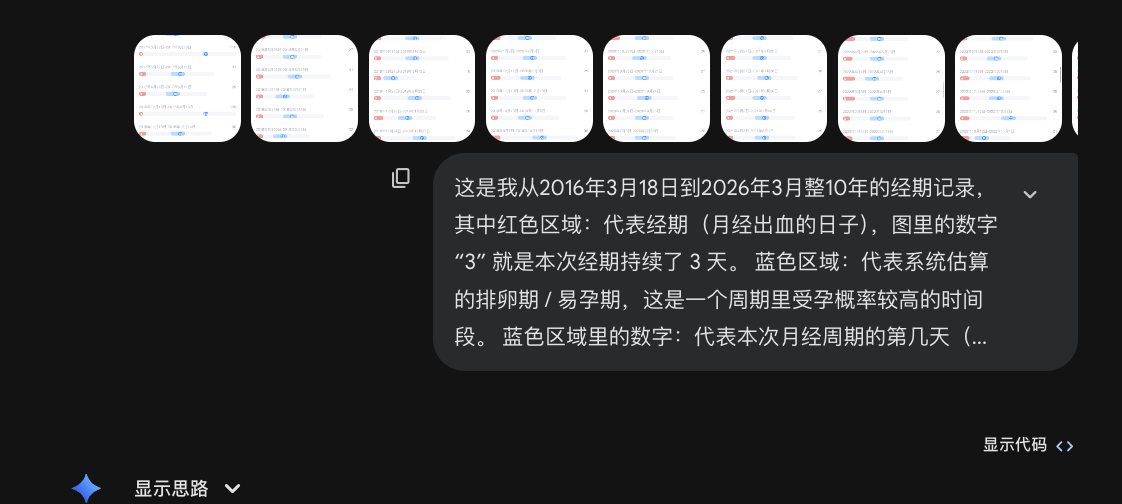Open the fifth uploaded image thumbnail

pyautogui.click(x=656, y=88)
